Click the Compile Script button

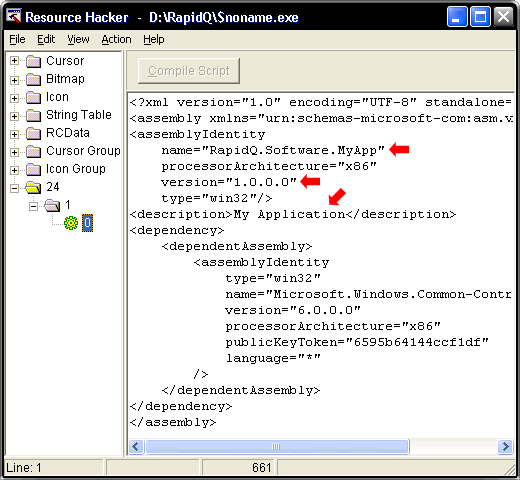click(x=189, y=71)
